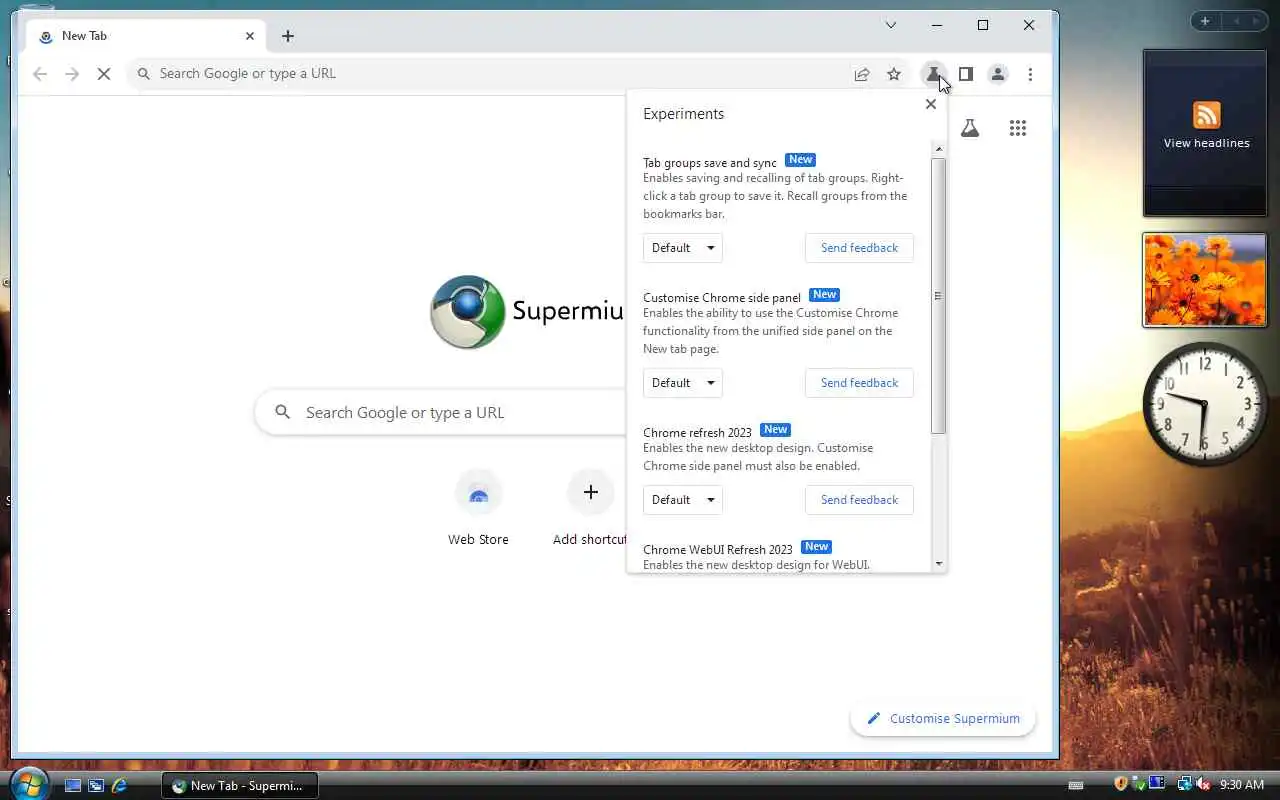Click the flower slideshow gadget

coord(1205,280)
